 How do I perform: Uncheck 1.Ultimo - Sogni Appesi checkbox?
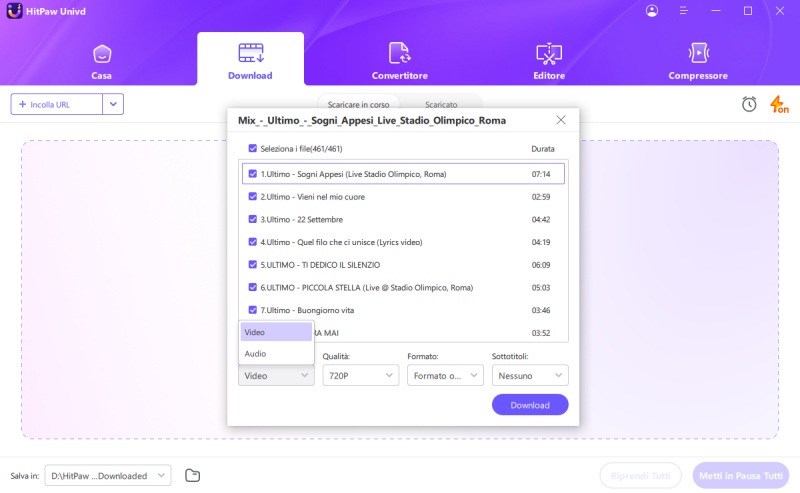pyautogui.click(x=253, y=174)
